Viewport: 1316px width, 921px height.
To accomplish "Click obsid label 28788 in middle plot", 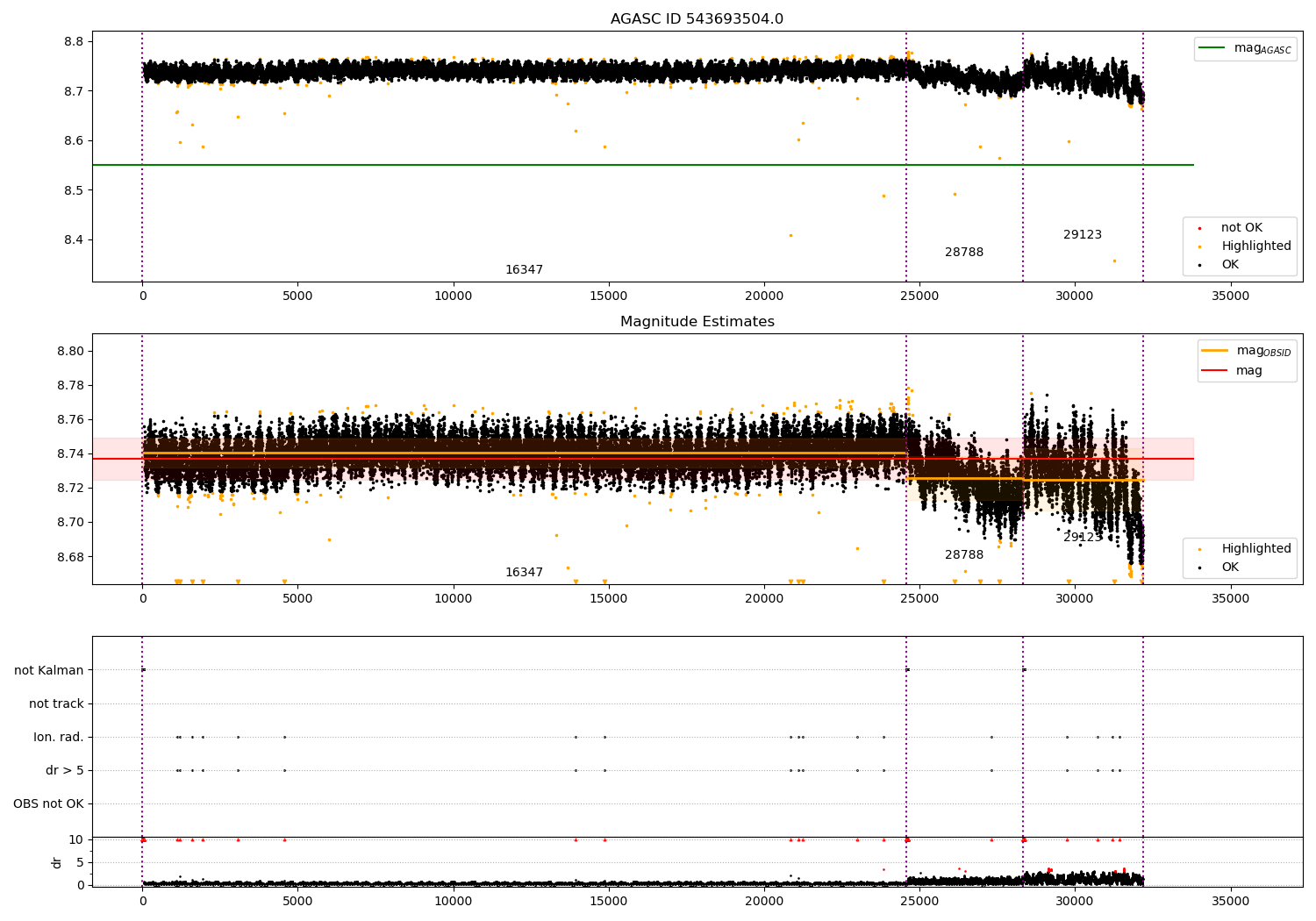I will pyautogui.click(x=964, y=555).
